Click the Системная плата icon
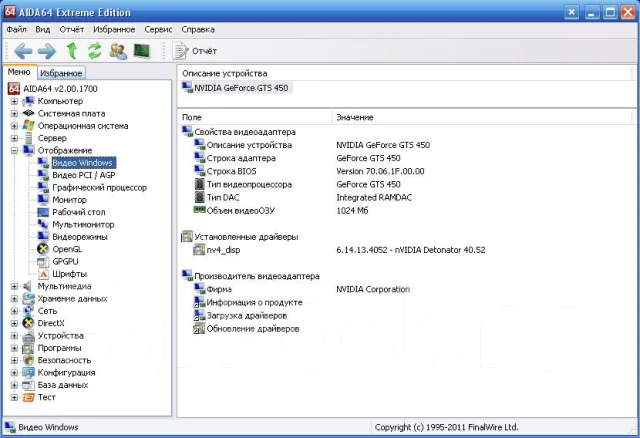The image size is (640, 438). click(28, 113)
